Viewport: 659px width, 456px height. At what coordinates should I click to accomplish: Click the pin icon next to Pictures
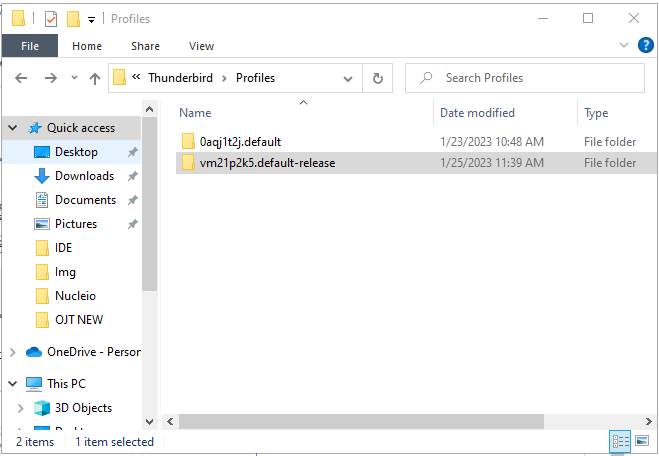click(x=132, y=224)
